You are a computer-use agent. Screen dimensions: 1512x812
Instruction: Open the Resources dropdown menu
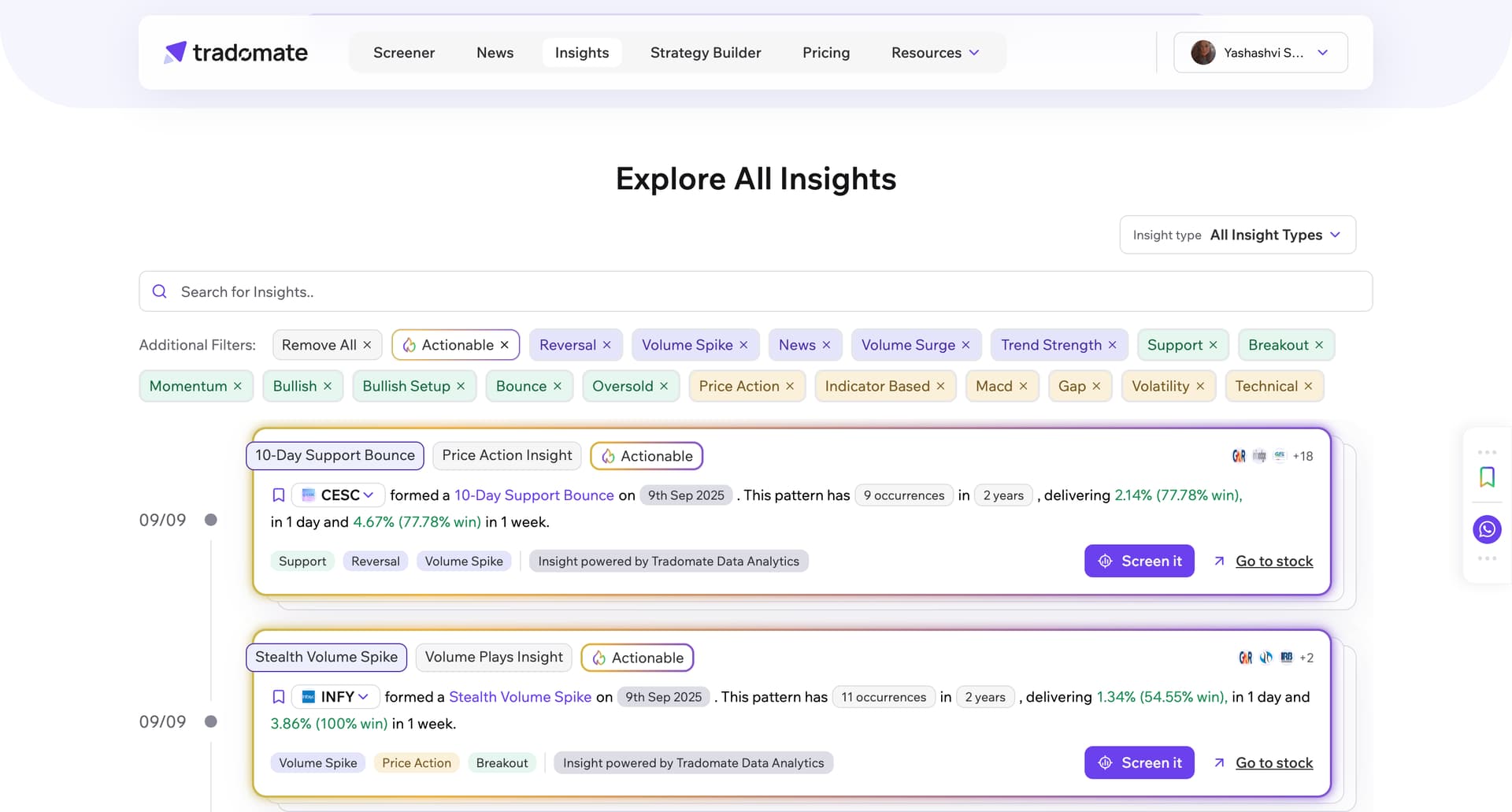pyautogui.click(x=936, y=53)
